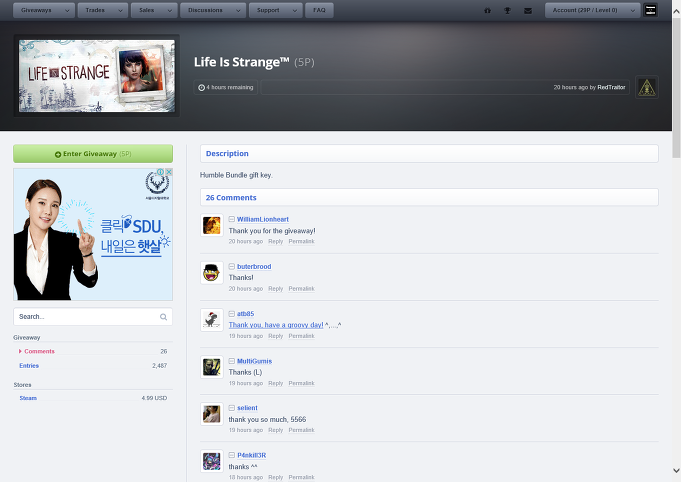Reply to atb85's comment
Image resolution: width=681 pixels, height=482 pixels.
point(275,336)
